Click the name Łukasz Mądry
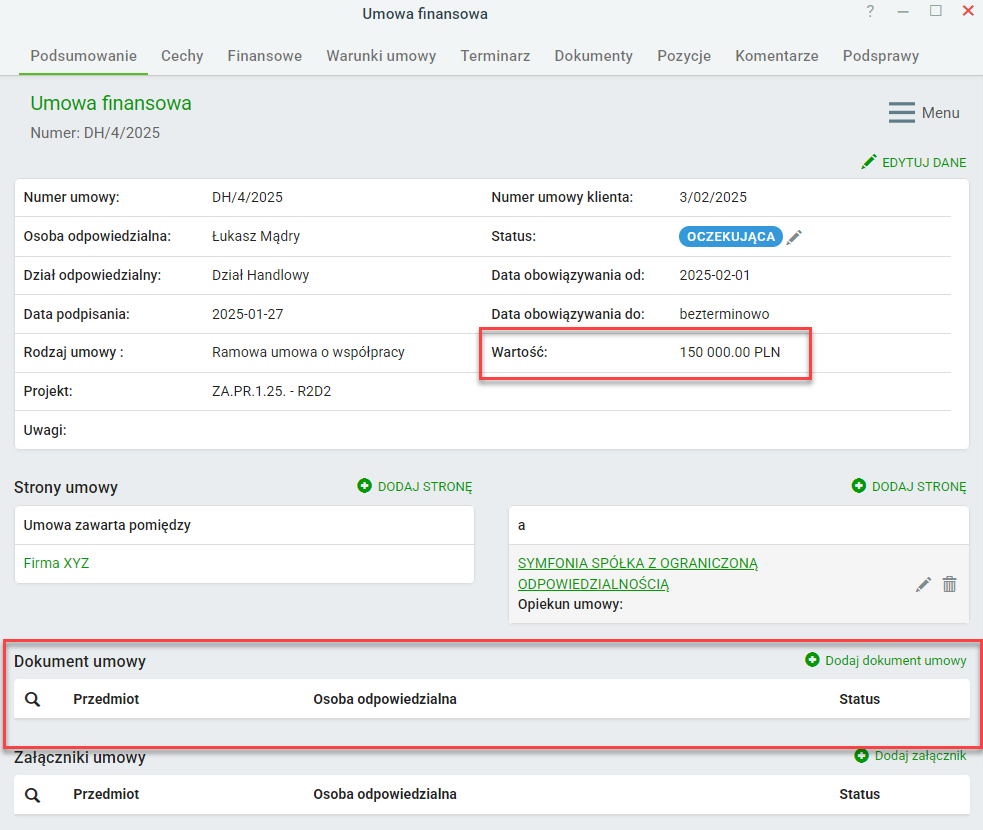 click(256, 236)
